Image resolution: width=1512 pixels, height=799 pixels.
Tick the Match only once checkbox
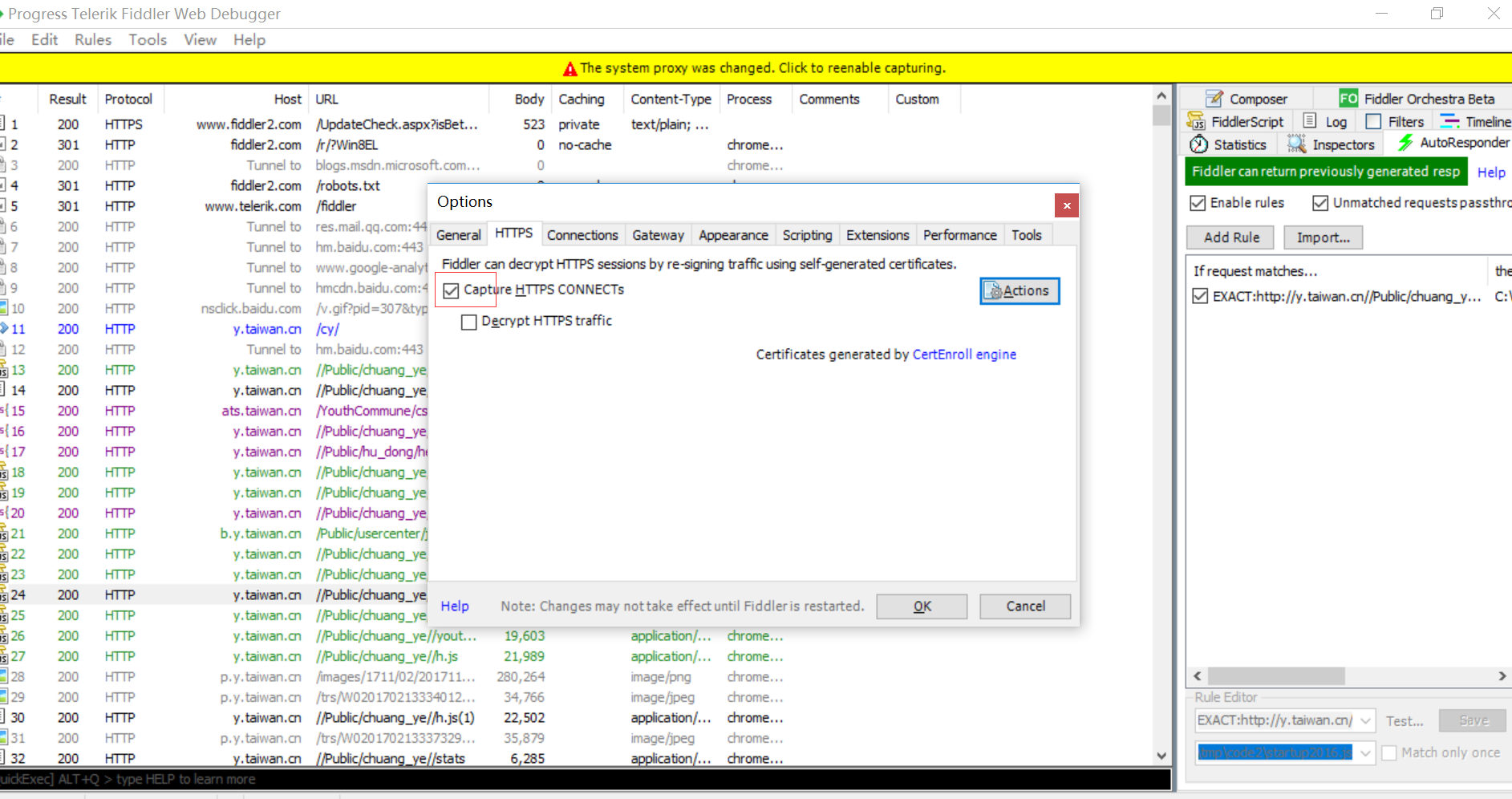tap(1389, 752)
